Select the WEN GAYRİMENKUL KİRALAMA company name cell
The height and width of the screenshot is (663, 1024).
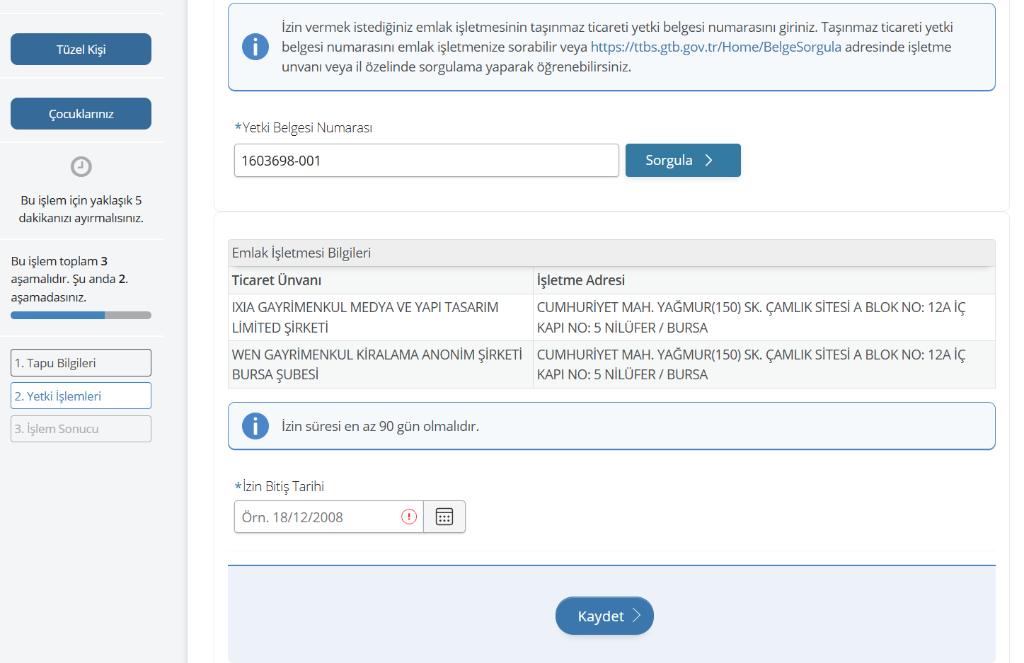click(381, 364)
